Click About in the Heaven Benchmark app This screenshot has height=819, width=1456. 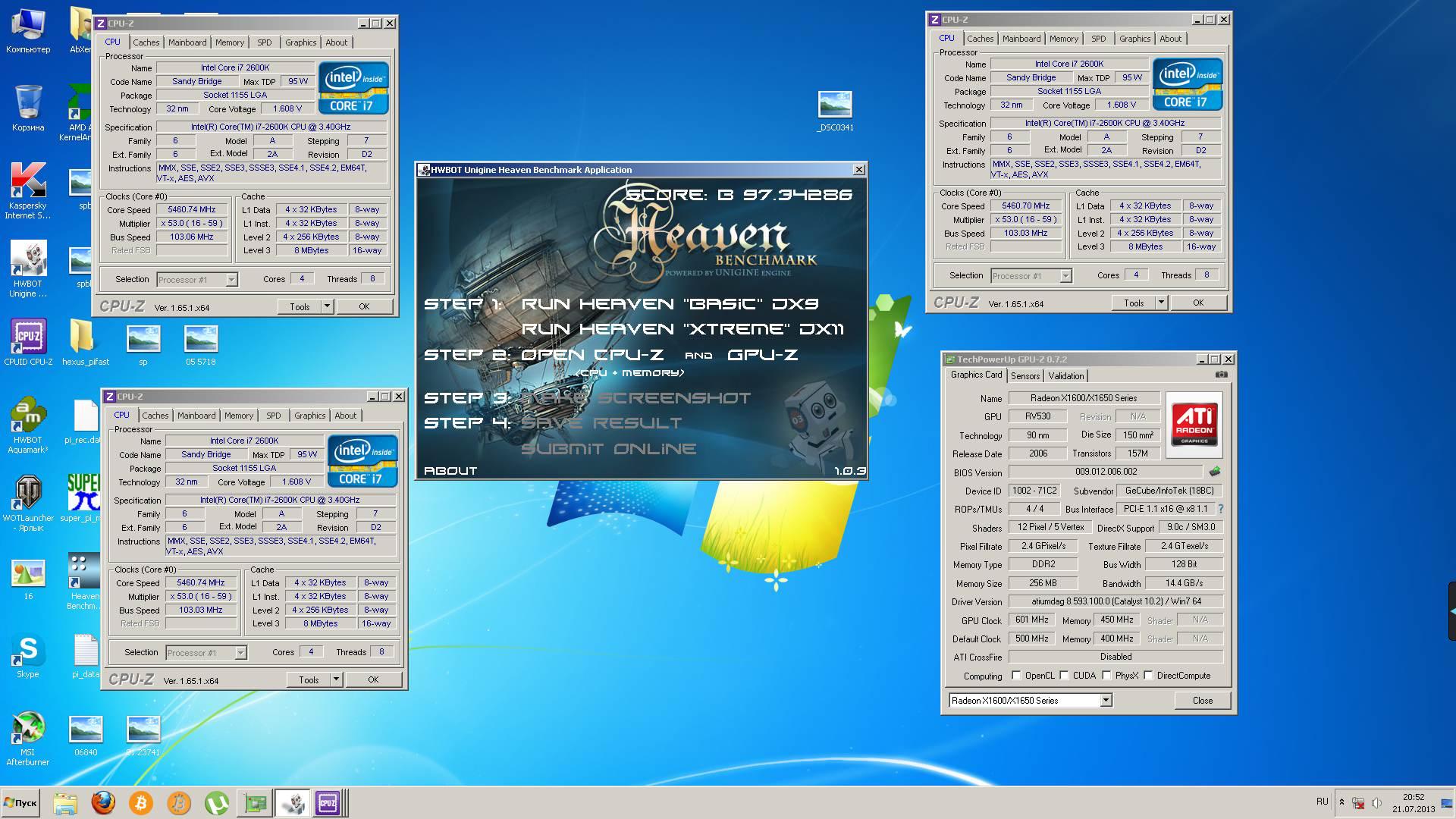click(450, 471)
